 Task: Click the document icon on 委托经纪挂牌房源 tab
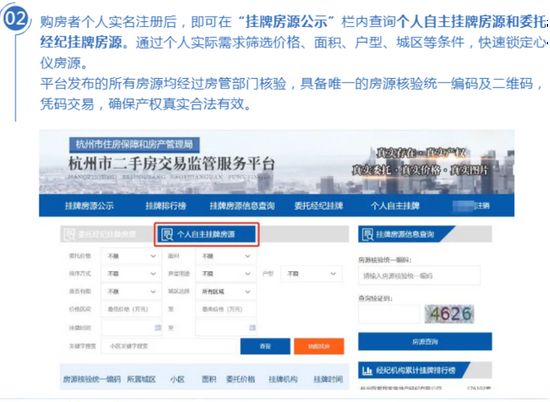coord(69,234)
